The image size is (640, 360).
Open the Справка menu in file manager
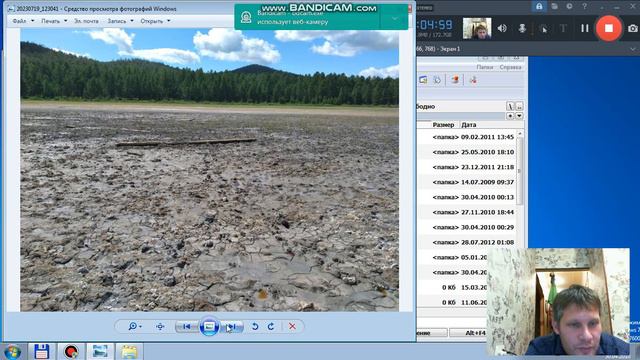[510, 67]
